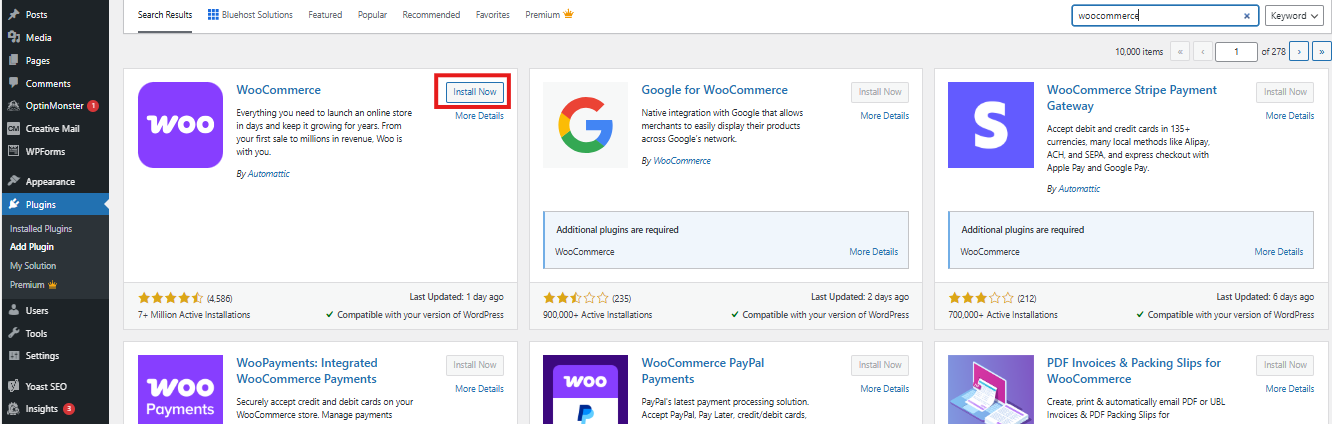1332x424 pixels.
Task: Open WooPayments: Integrated WooCommerce Payments title
Action: (307, 371)
